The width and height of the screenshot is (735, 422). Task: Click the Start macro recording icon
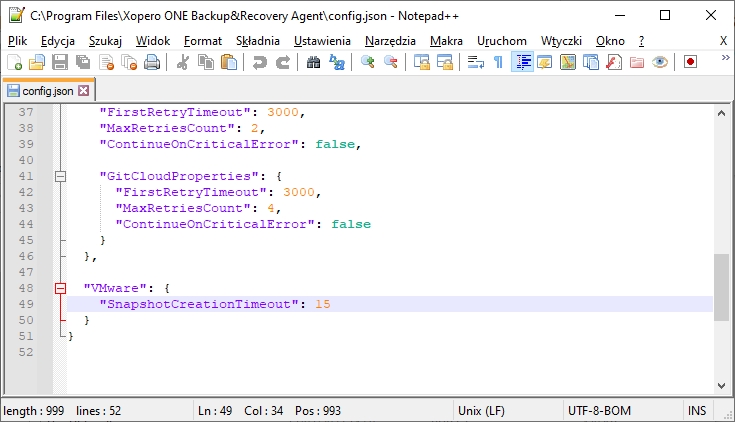point(690,62)
